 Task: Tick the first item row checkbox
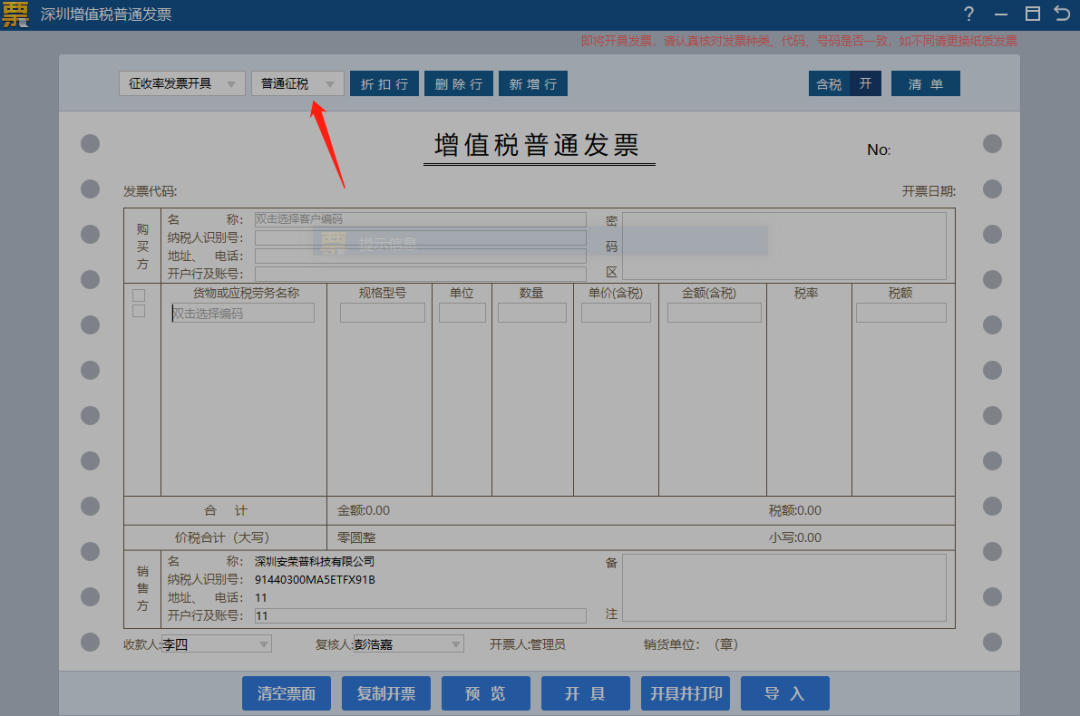point(138,295)
